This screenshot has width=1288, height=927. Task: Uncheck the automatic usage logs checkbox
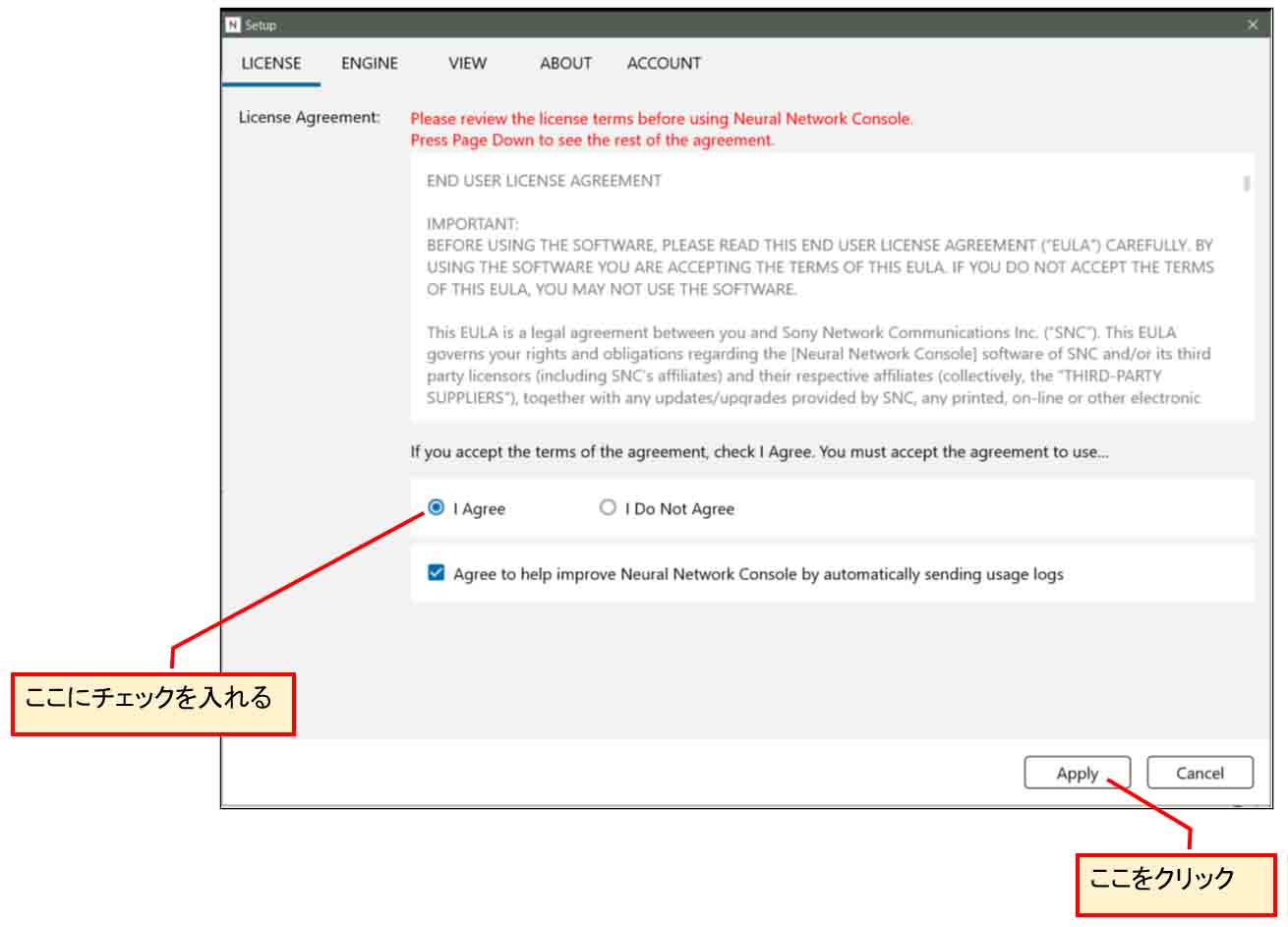437,573
